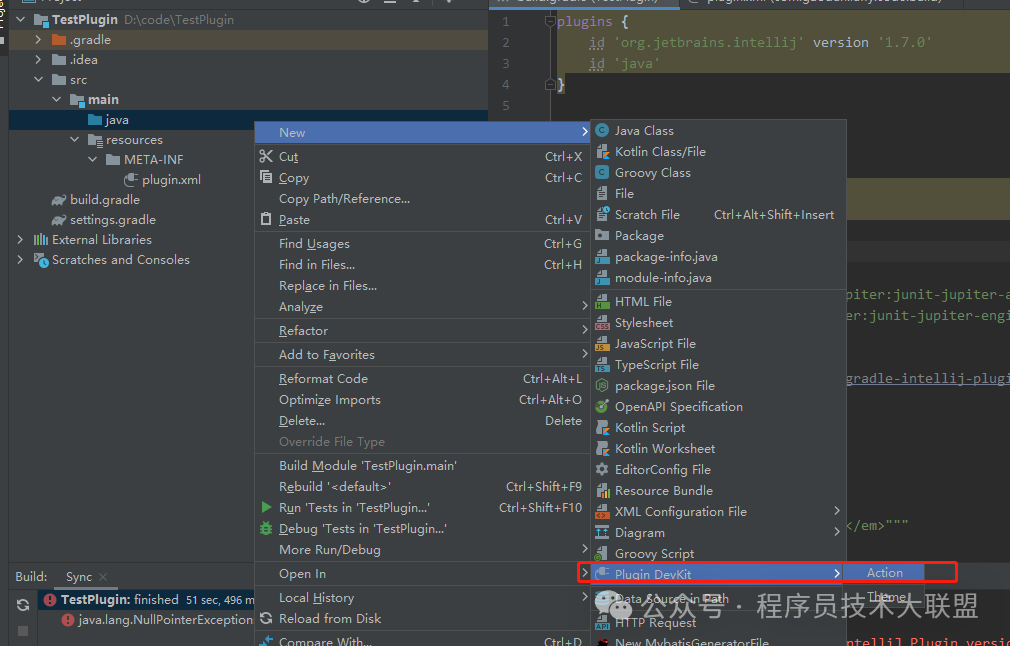This screenshot has height=646, width=1010.
Task: Select TestPlugin finished build result row
Action: click(148, 600)
